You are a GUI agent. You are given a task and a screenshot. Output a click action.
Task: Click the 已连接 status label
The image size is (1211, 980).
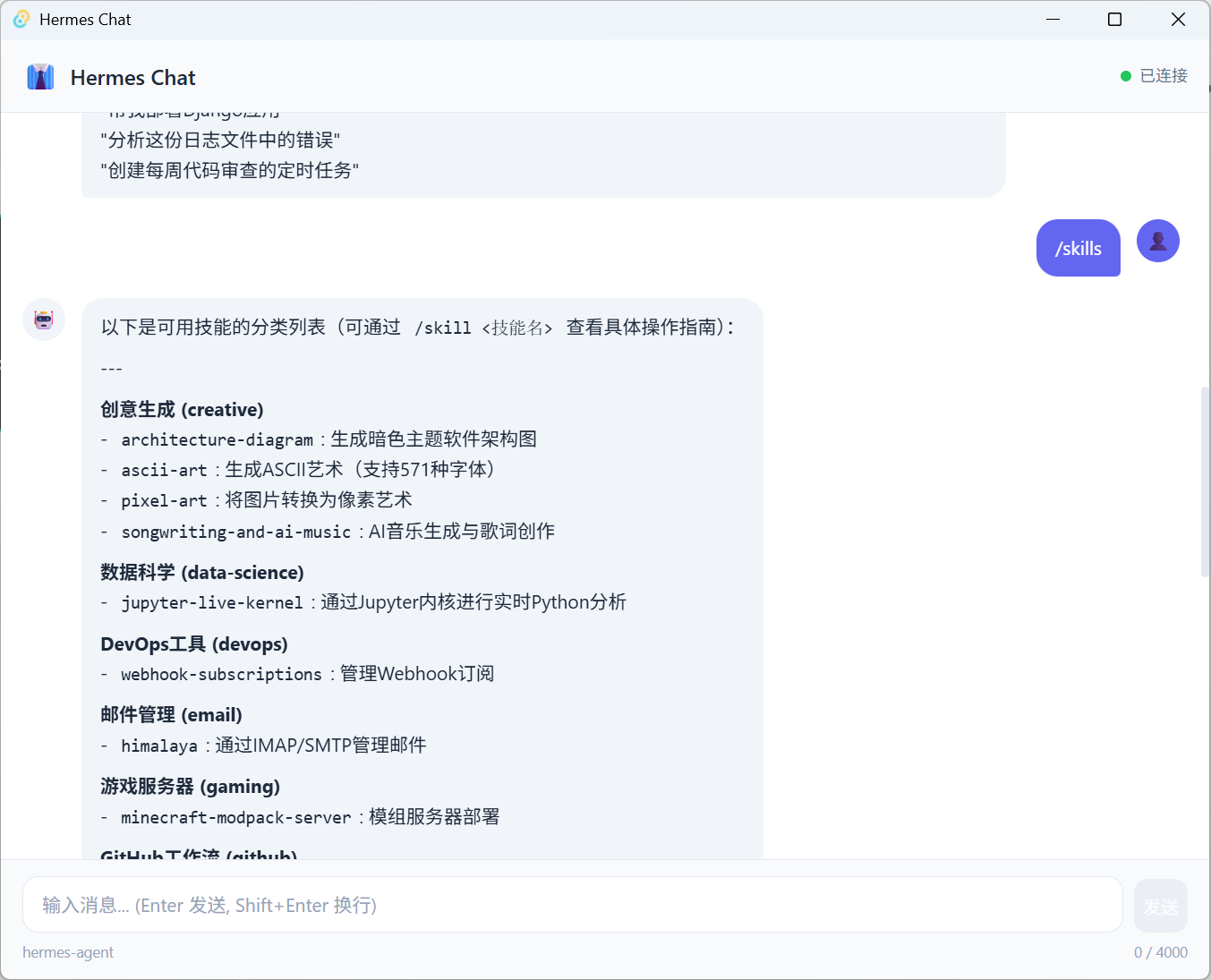coord(1164,76)
